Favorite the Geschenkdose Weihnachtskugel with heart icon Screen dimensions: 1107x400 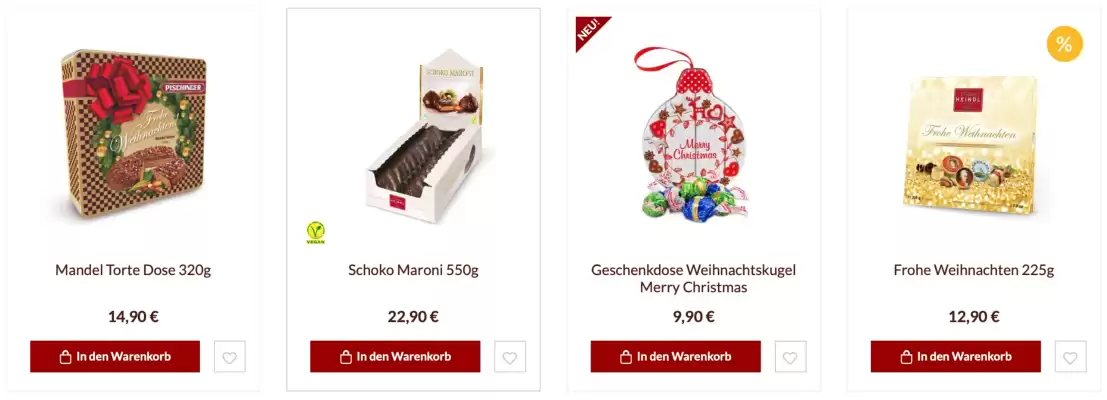(790, 357)
